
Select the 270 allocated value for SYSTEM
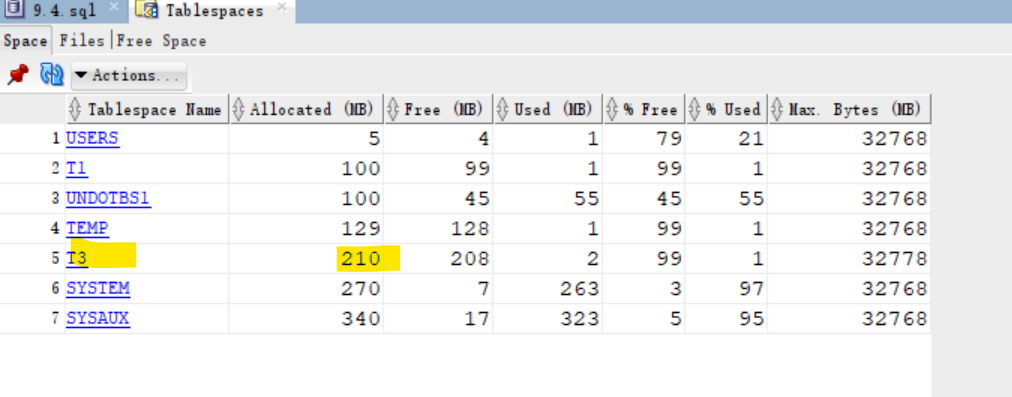pos(360,289)
